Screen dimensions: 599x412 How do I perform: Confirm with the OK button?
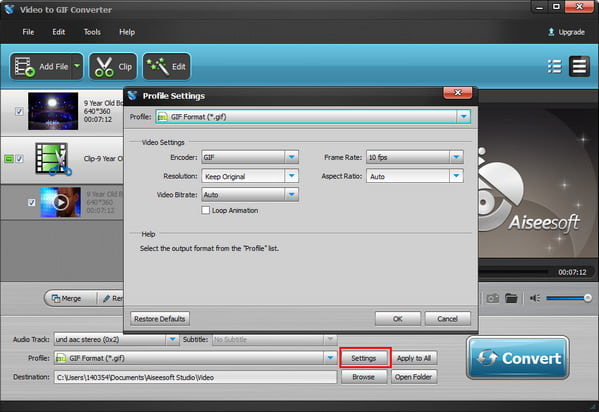coord(398,319)
